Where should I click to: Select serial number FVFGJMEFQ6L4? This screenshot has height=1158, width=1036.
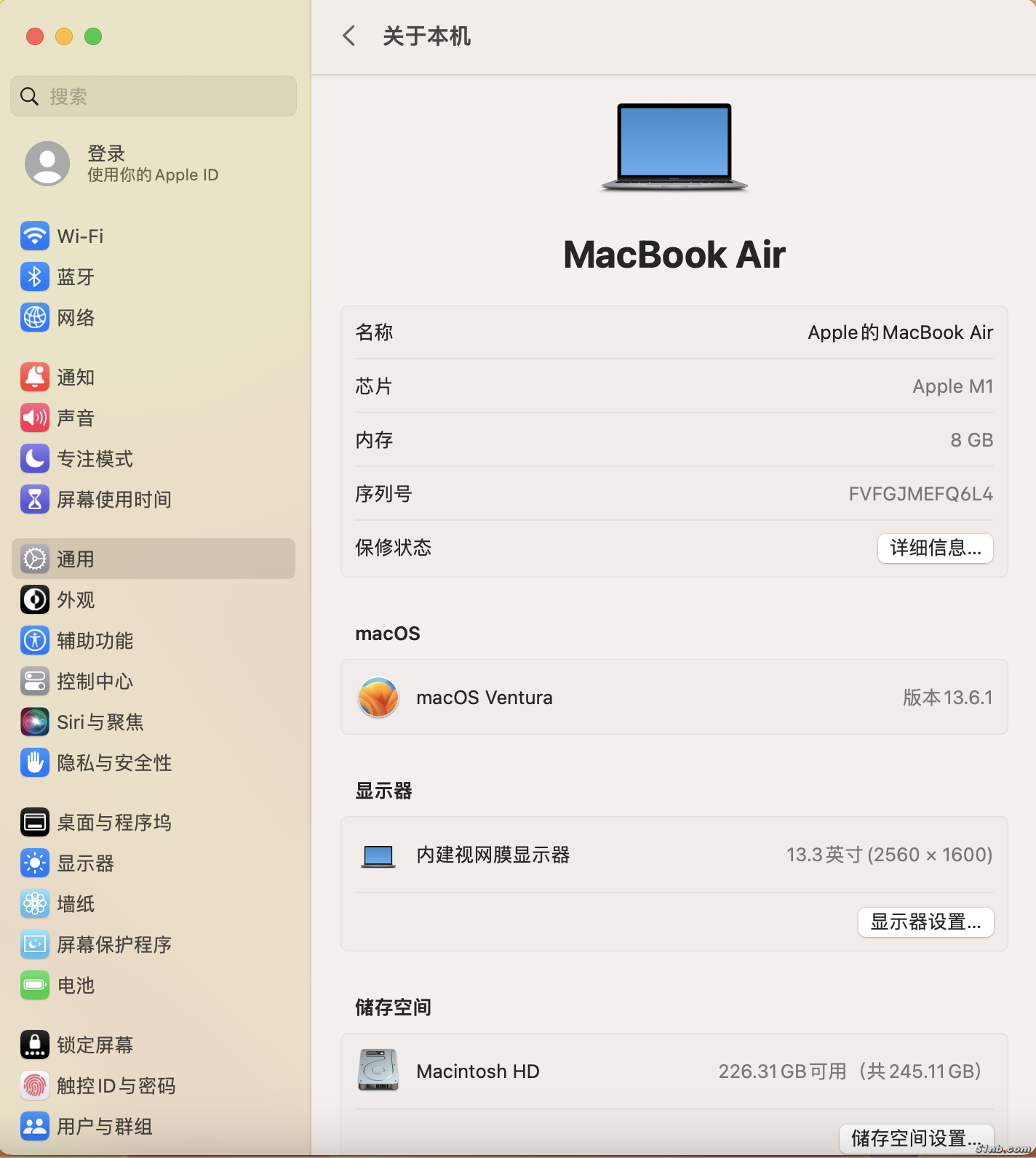pos(921,494)
